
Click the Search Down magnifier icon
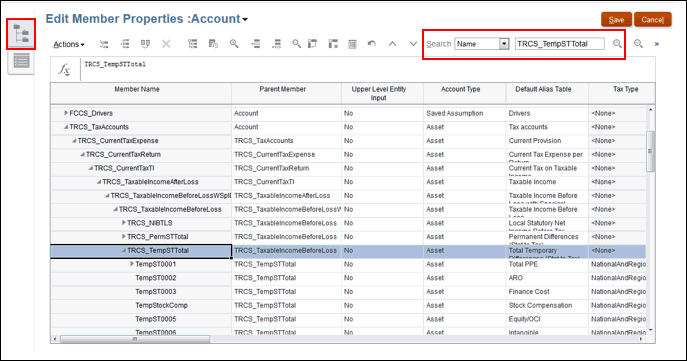point(638,44)
